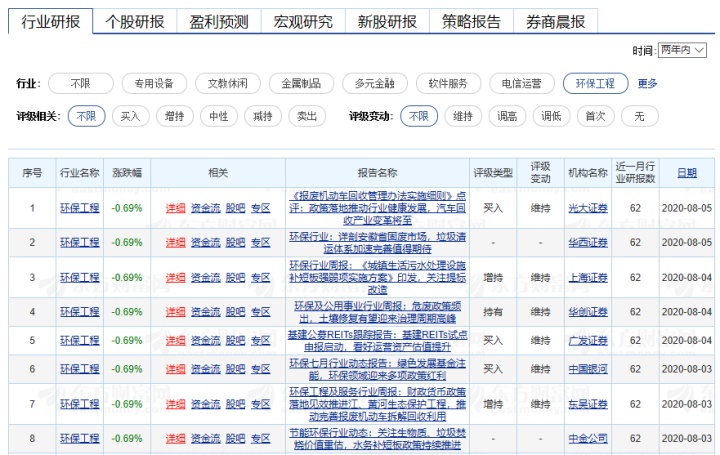
Task: Open the 盈利预测 tab
Action: (x=219, y=21)
